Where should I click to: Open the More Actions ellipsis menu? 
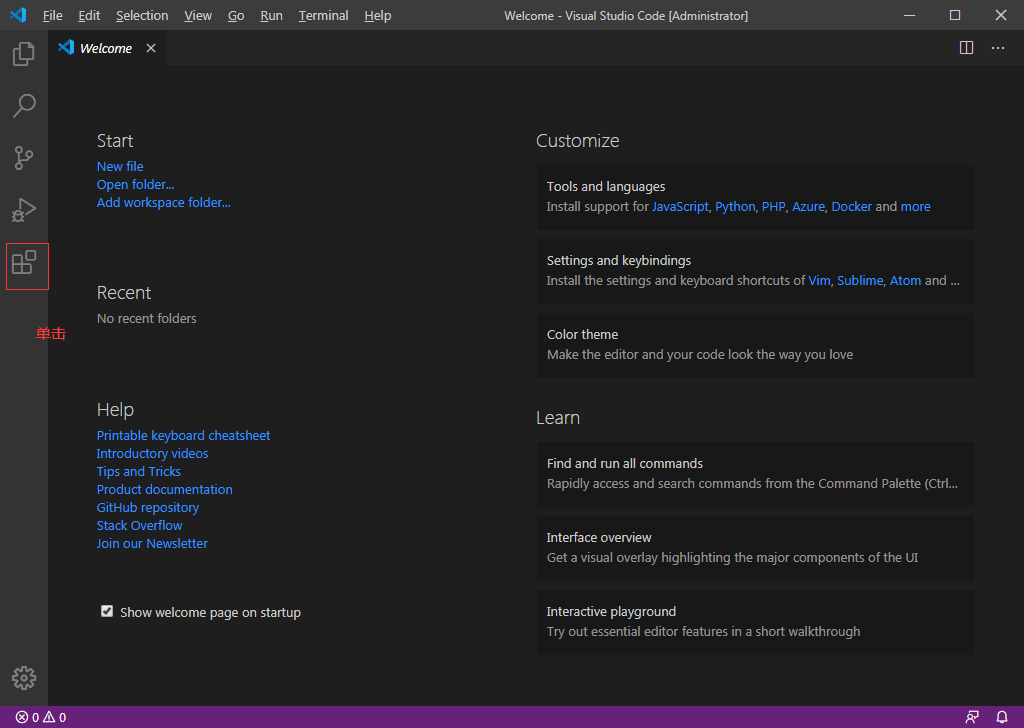point(997,48)
